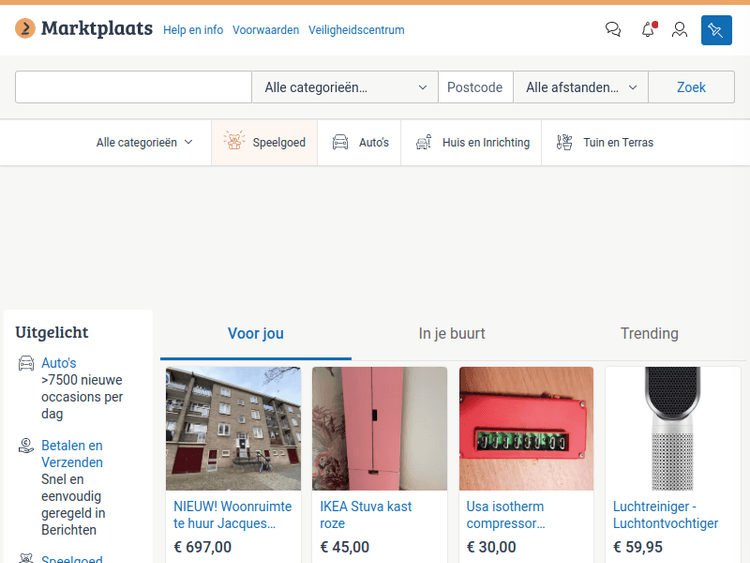Open the notifications bell icon
750x563 pixels.
pyautogui.click(x=648, y=30)
